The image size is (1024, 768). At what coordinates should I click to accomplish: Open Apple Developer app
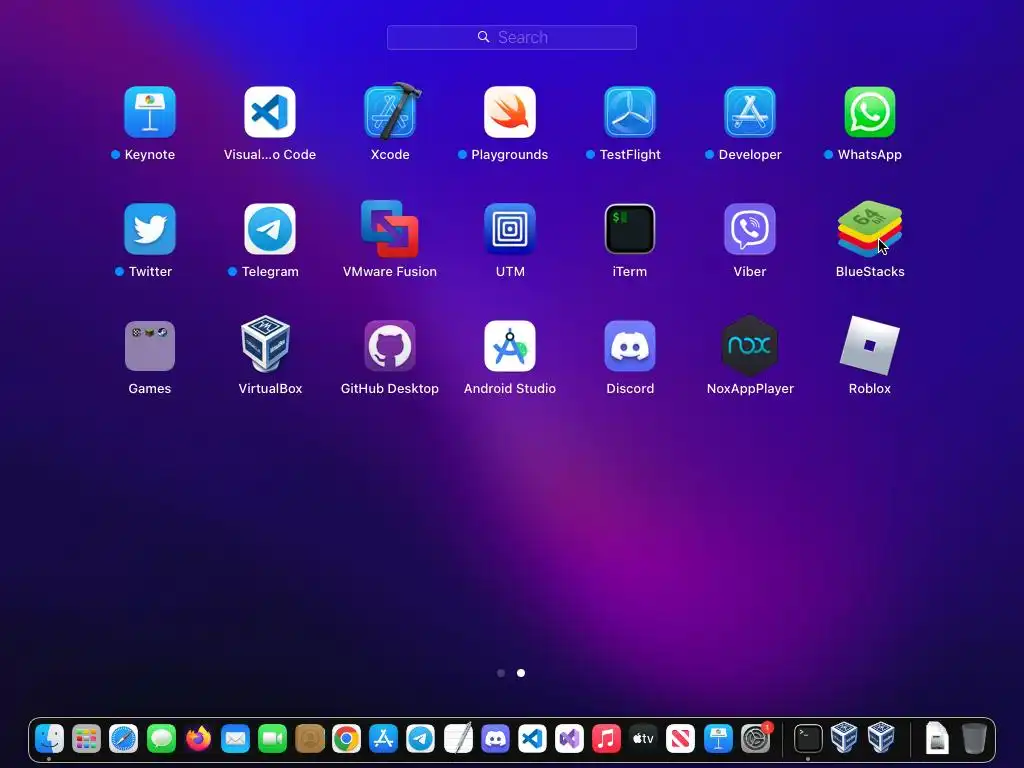point(750,112)
